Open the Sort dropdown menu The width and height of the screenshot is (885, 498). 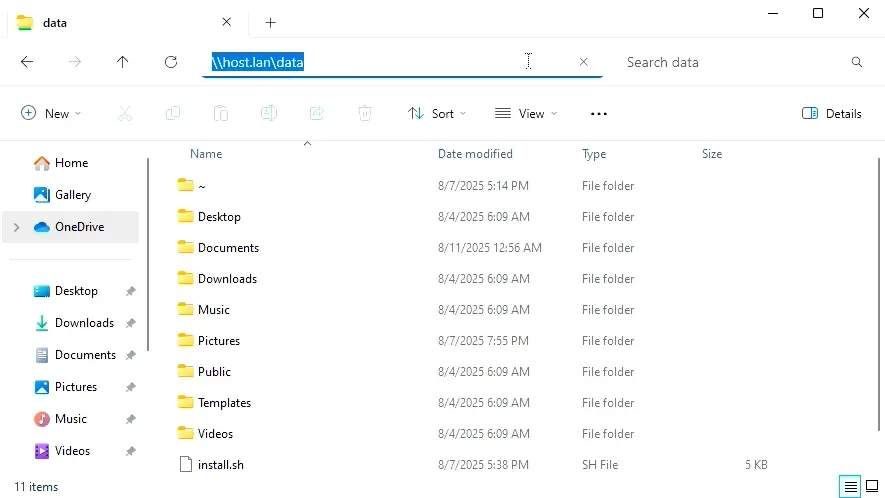coord(437,114)
